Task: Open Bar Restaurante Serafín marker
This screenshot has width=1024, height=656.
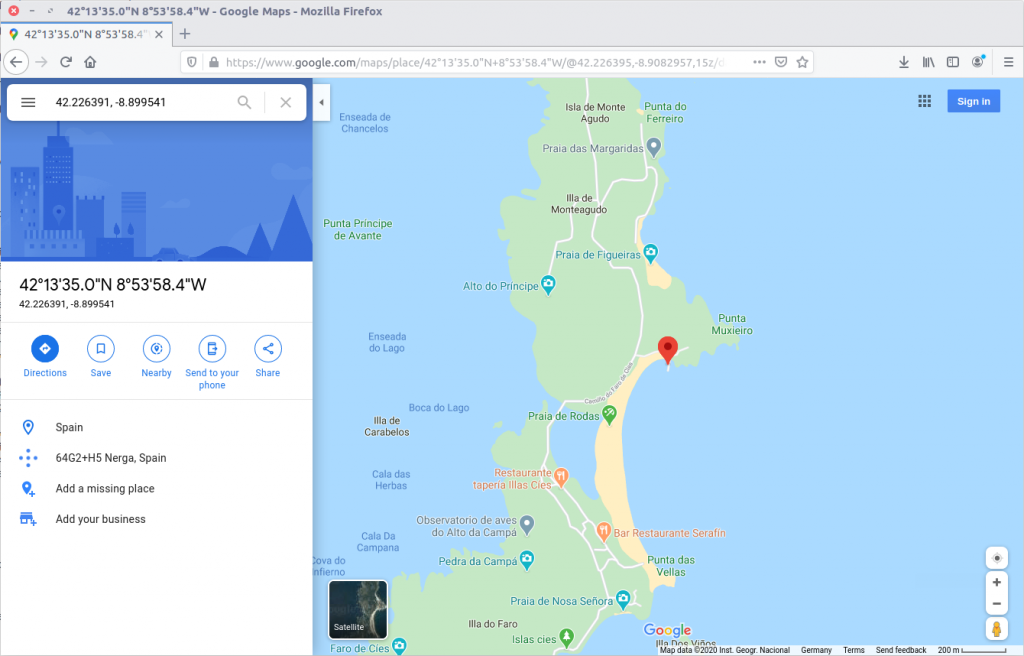Action: click(x=603, y=531)
